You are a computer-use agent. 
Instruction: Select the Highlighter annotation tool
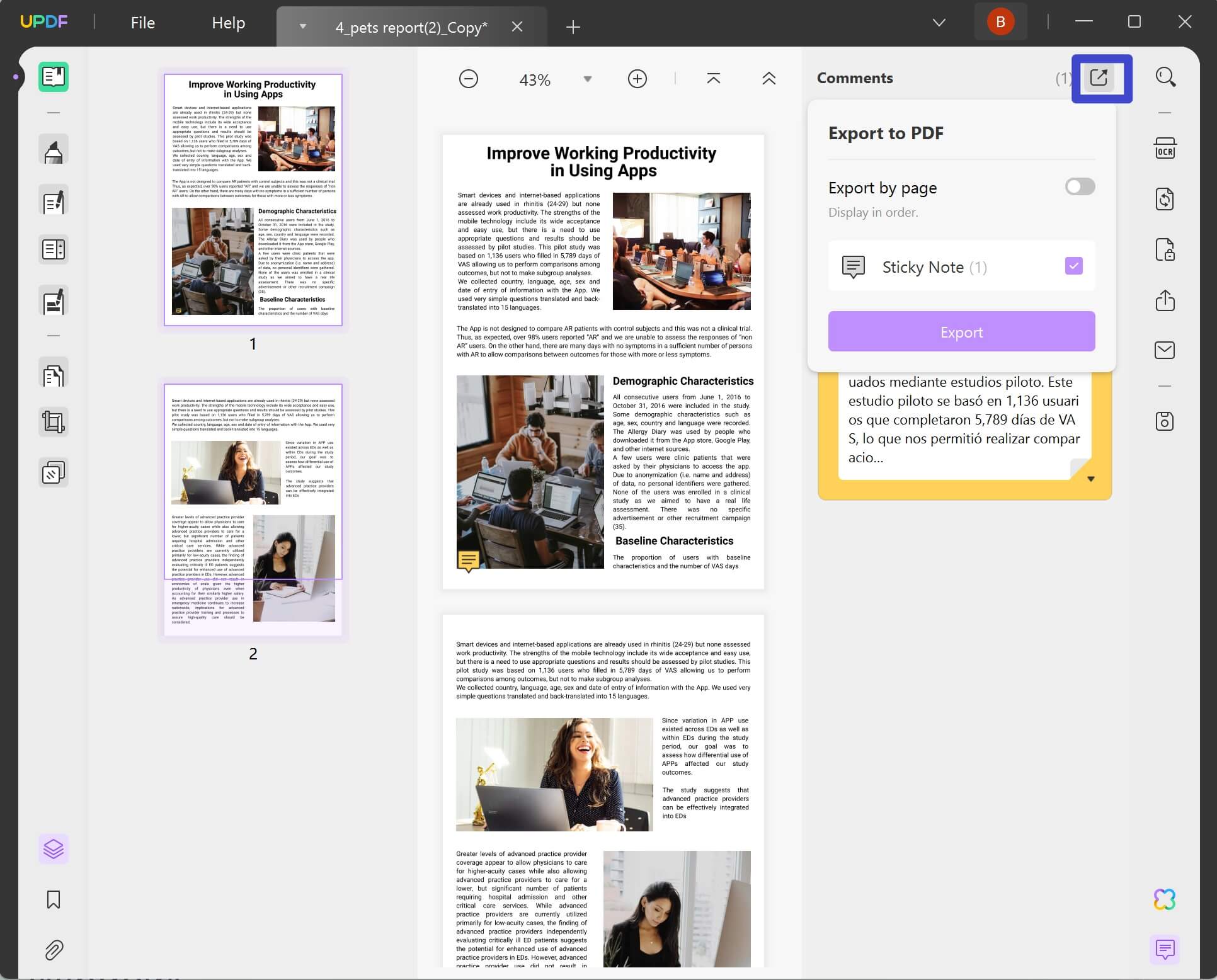(x=54, y=149)
